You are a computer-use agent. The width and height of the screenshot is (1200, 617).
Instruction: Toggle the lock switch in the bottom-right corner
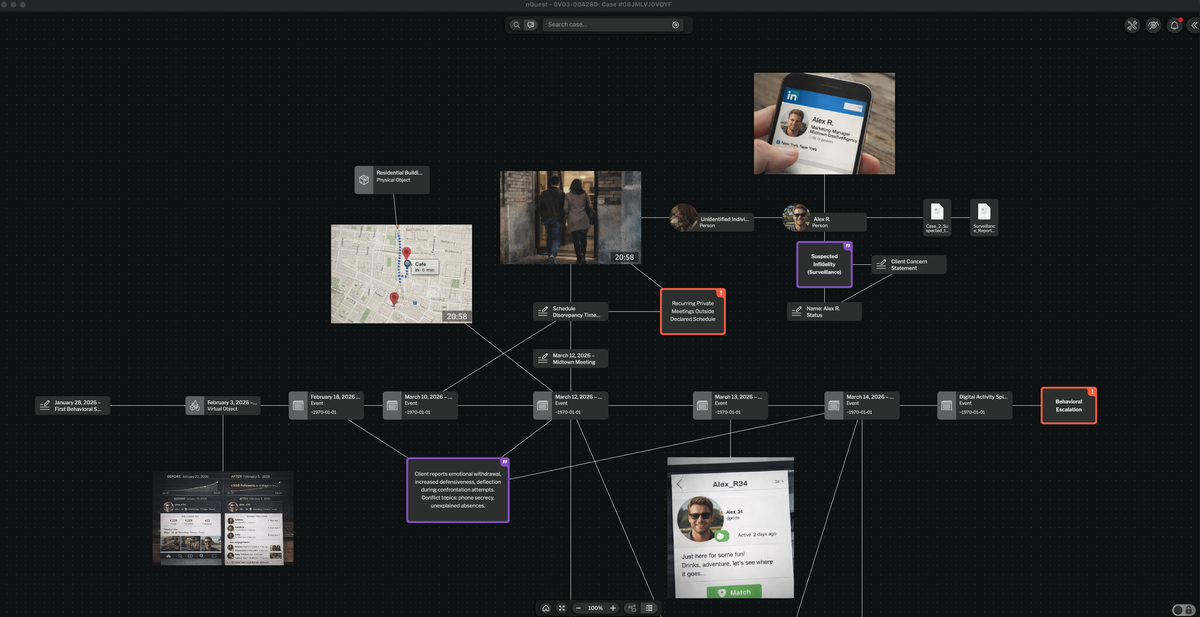click(1185, 611)
